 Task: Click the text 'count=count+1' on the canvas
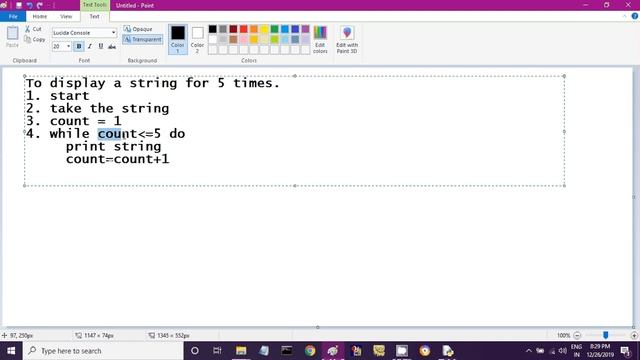pyautogui.click(x=118, y=159)
